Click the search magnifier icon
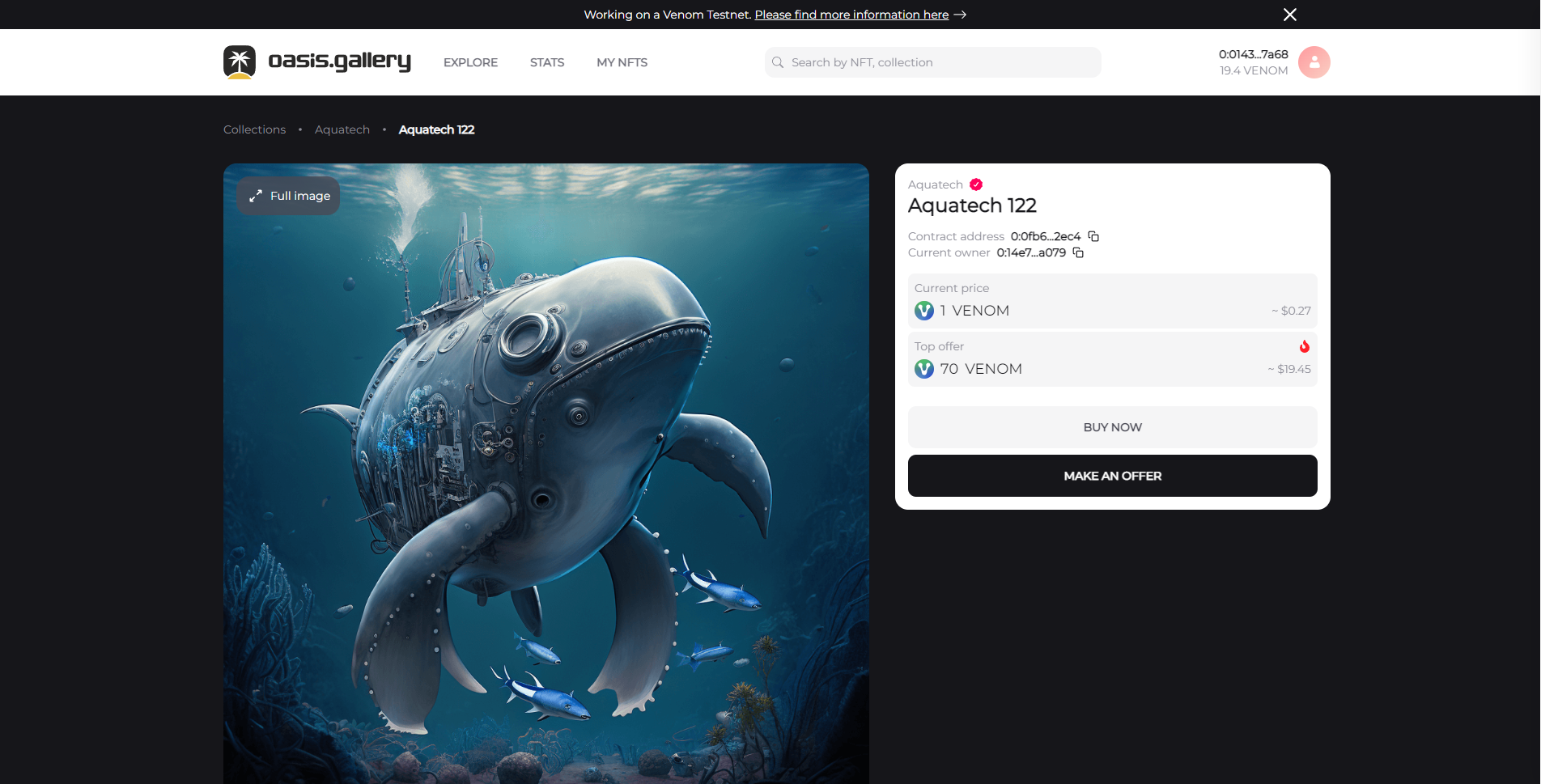 pyautogui.click(x=778, y=62)
